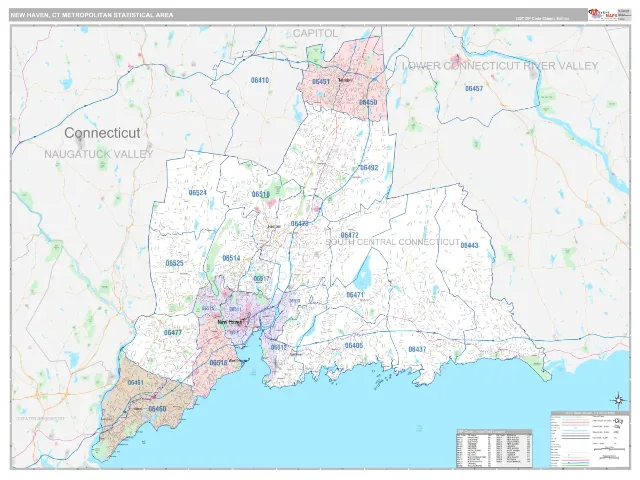Select the map title 'New Haven, CT Metropolitan Statistical Area'
Image resolution: width=640 pixels, height=480 pixels.
click(92, 15)
